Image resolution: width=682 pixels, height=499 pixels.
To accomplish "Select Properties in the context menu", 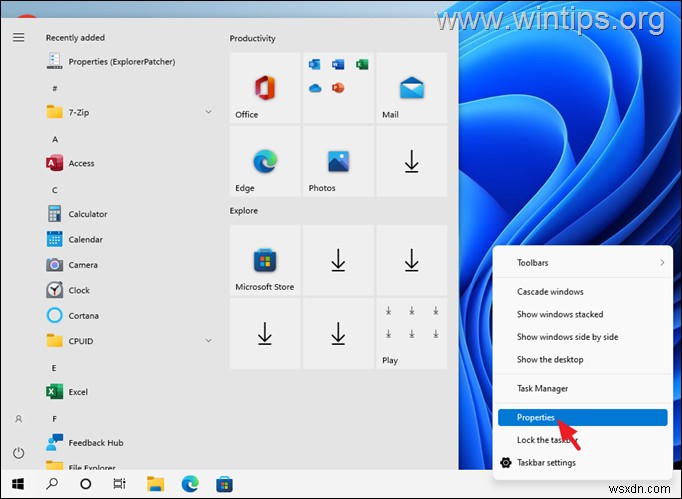I will point(582,417).
